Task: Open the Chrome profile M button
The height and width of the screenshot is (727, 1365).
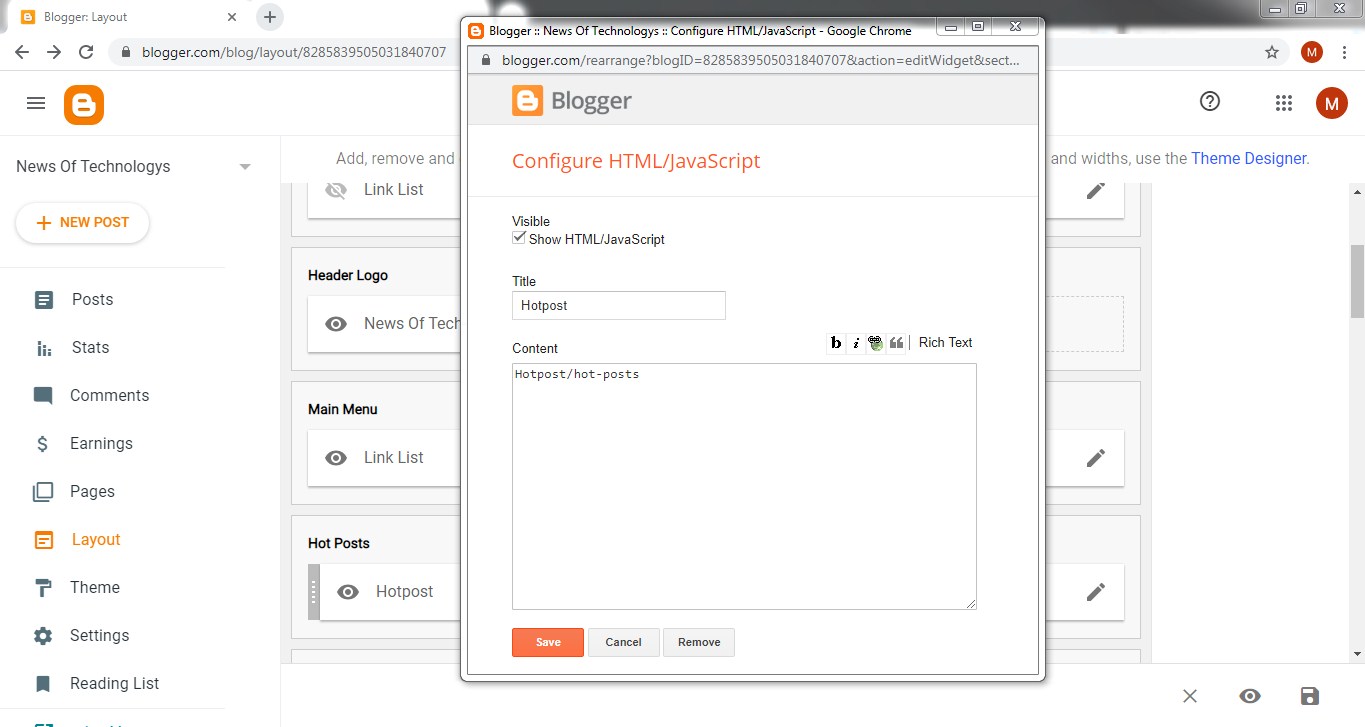Action: coord(1312,52)
